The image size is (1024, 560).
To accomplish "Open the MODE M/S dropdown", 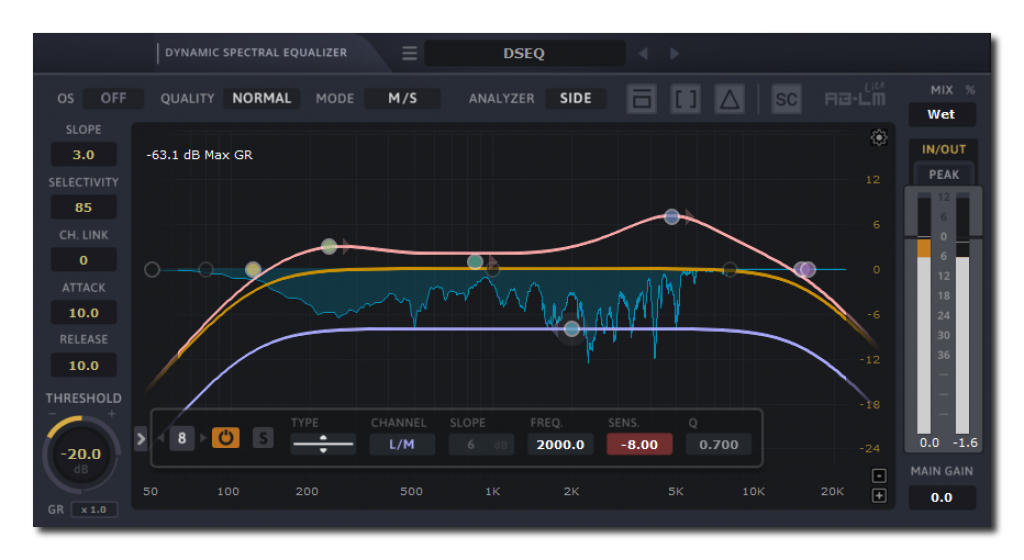I will [x=402, y=98].
